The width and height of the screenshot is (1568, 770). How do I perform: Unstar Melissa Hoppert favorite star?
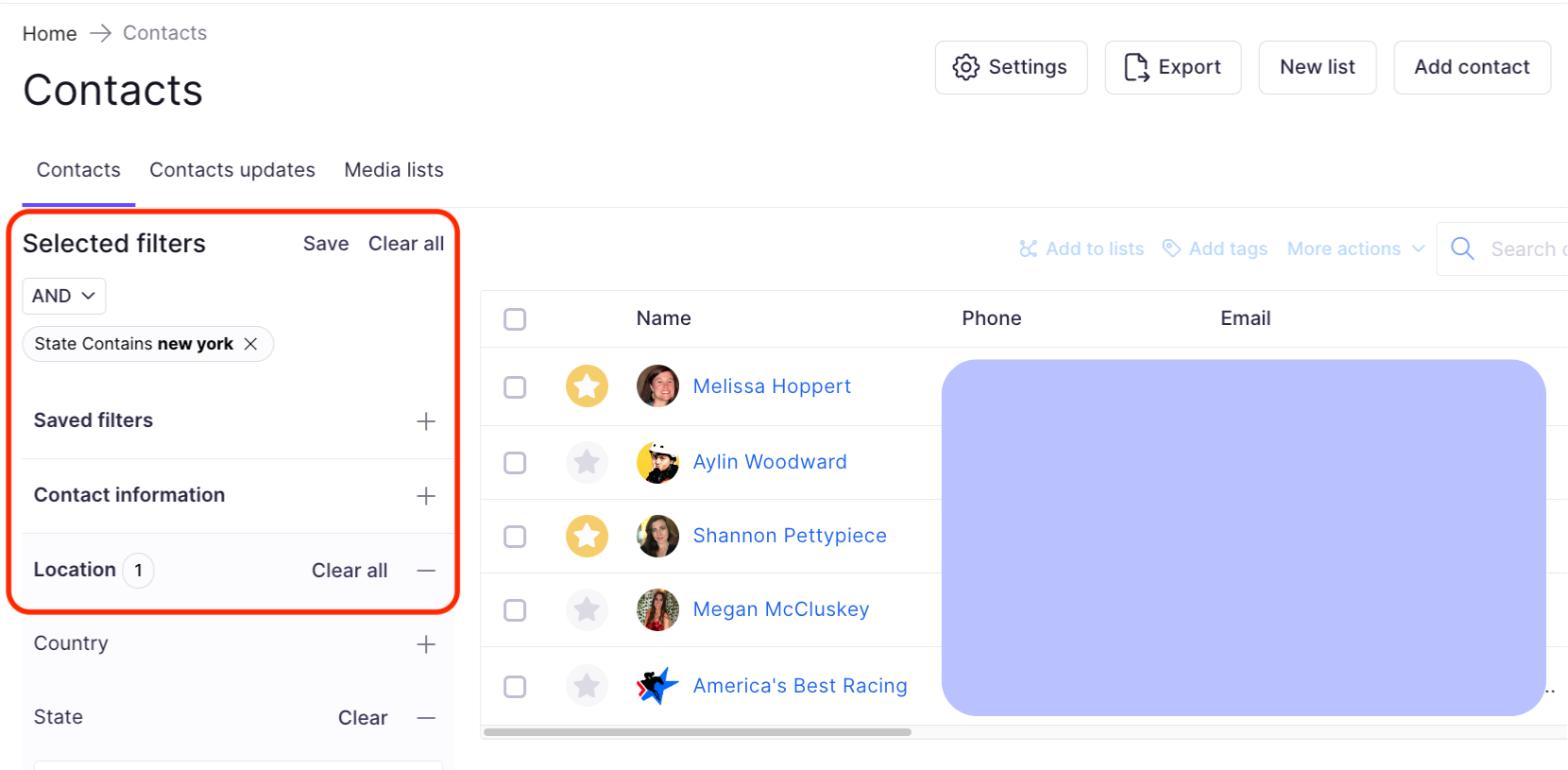(x=587, y=386)
